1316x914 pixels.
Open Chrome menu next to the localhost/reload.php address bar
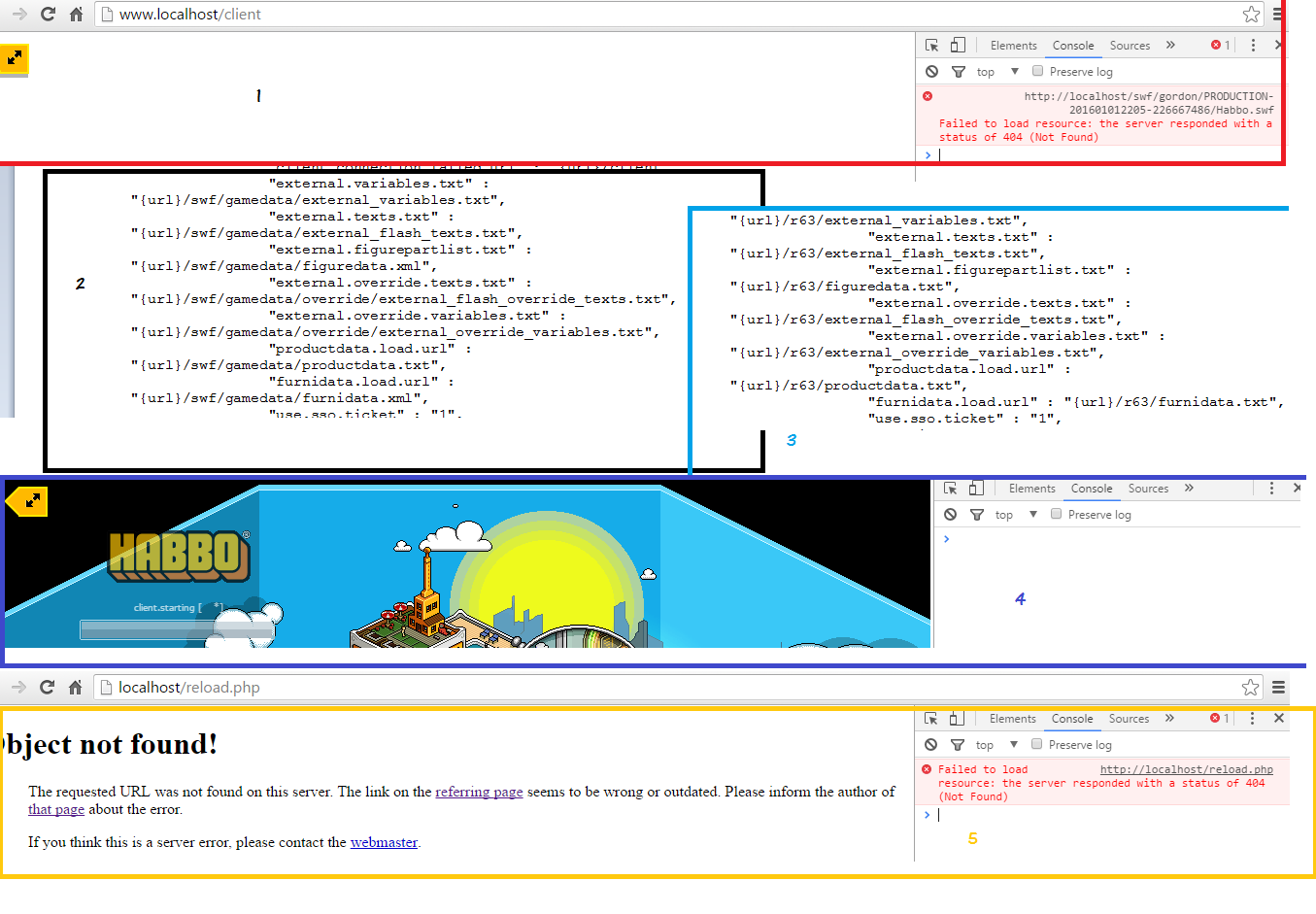[1278, 687]
